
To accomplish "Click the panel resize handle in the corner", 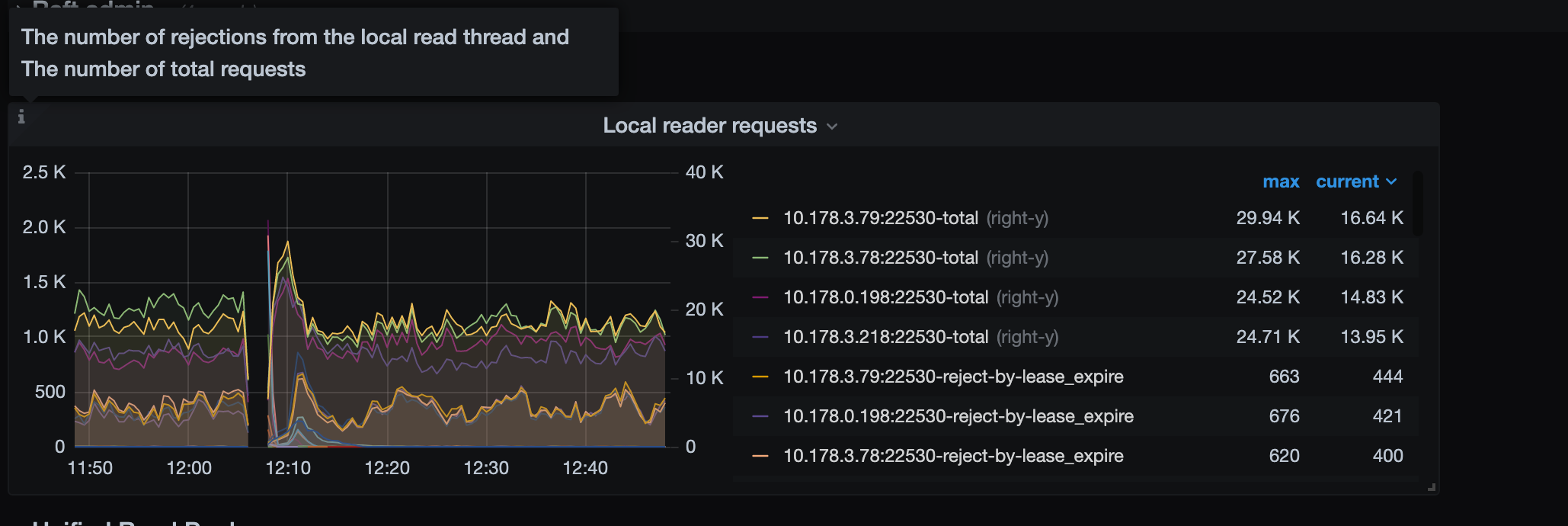I will 1431,487.
